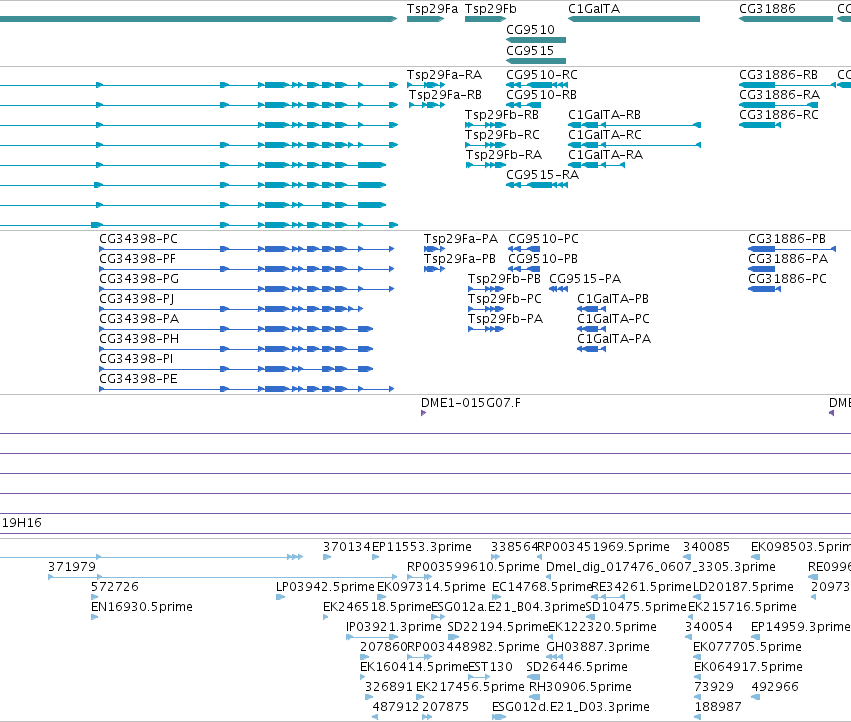Select EST LP03942.5prime
Screen dimensions: 851x722
(325, 587)
